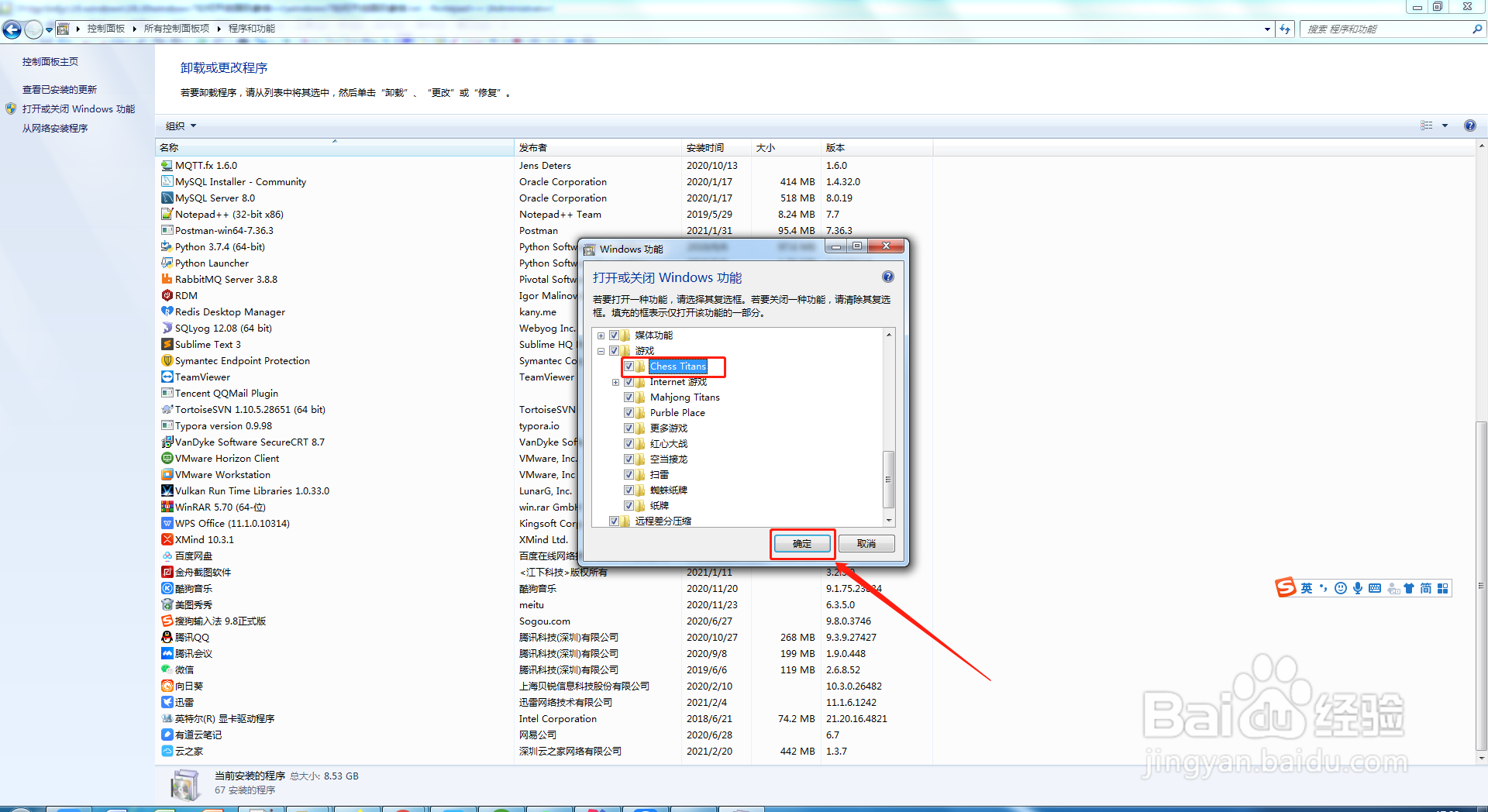Sort by the 大小 column header
Viewport: 1488px width, 812px height.
click(786, 147)
